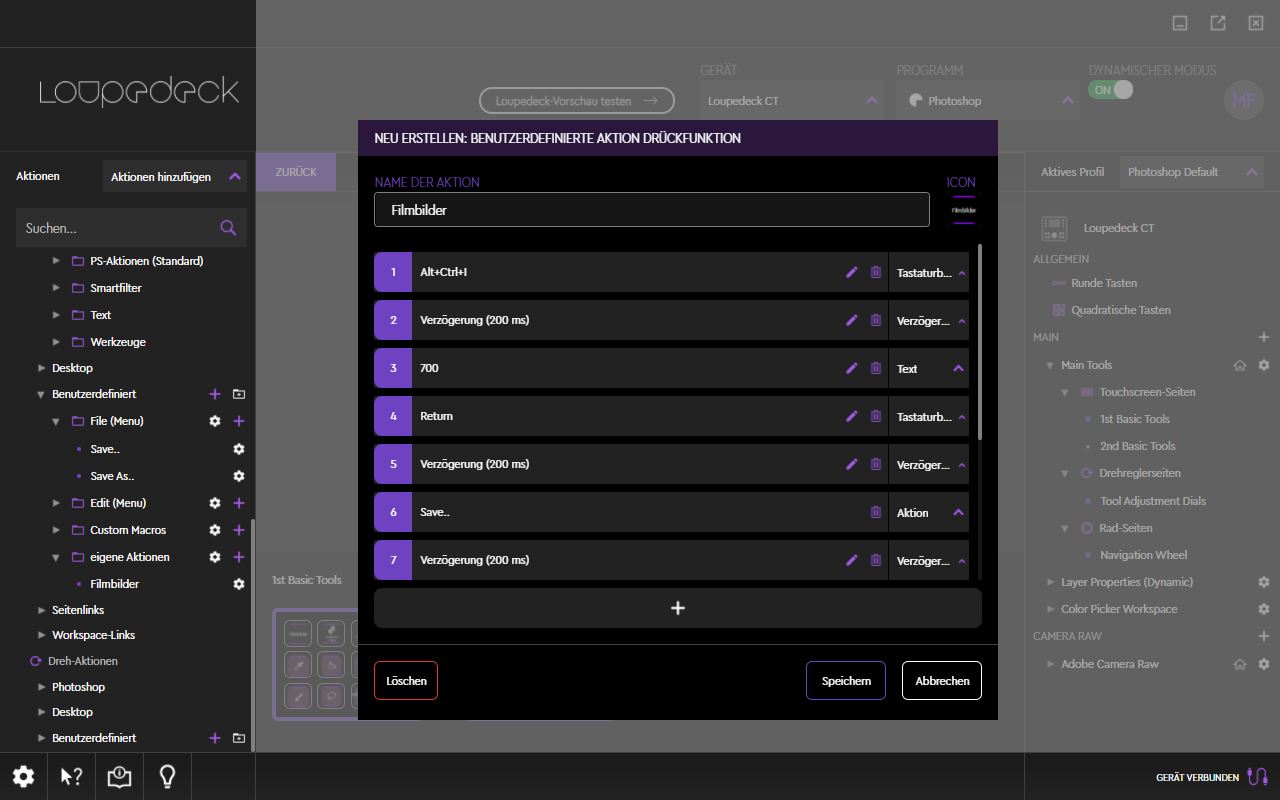Open settings gear in bottom bar
The height and width of the screenshot is (800, 1280).
pyautogui.click(x=24, y=776)
